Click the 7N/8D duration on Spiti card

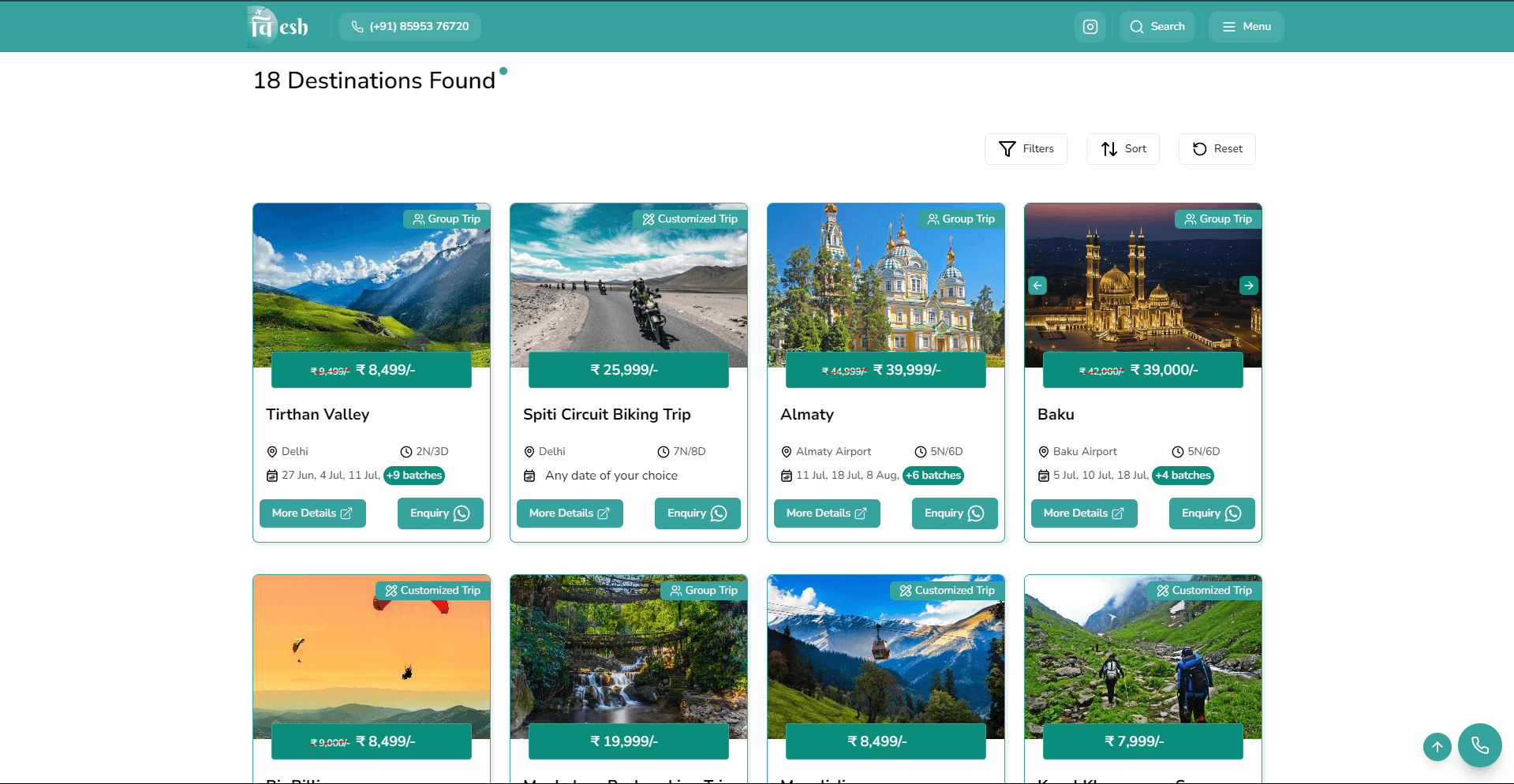tap(689, 452)
